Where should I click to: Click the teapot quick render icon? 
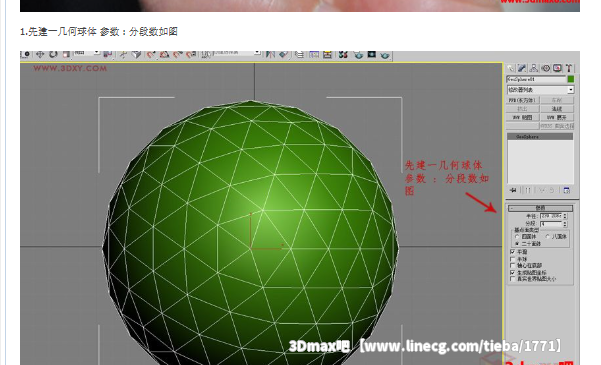point(385,55)
